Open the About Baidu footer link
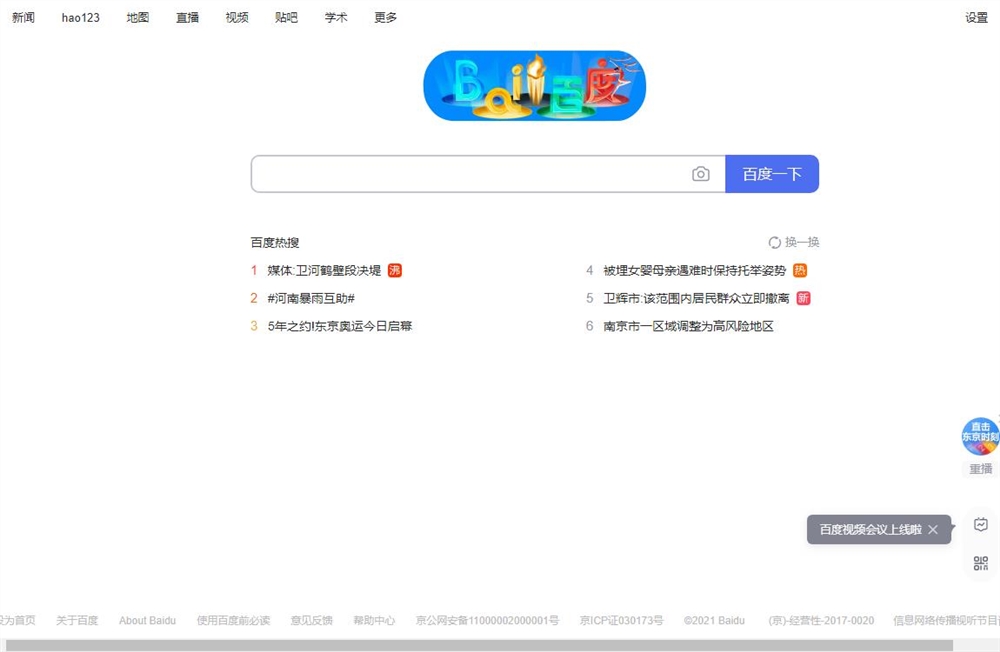Screen dimensions: 1000x652 [x=147, y=620]
